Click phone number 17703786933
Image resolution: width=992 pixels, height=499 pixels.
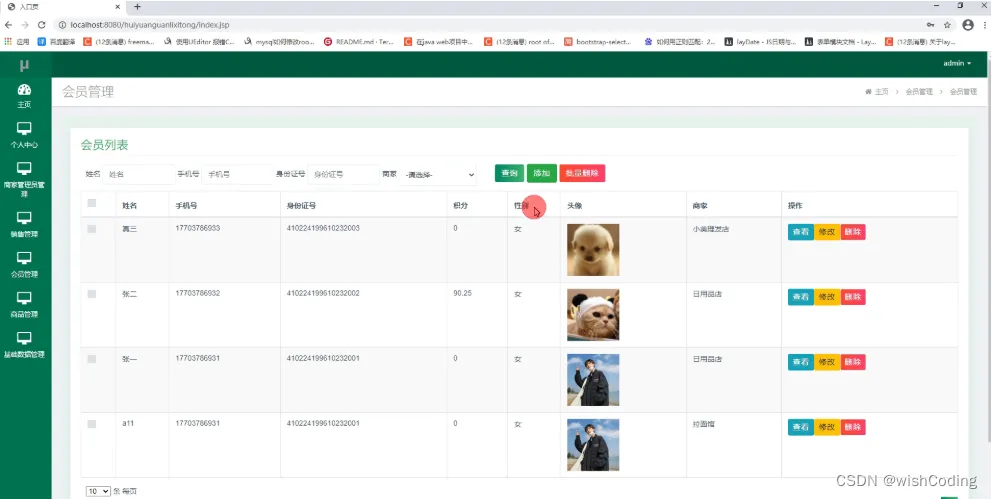[198, 228]
